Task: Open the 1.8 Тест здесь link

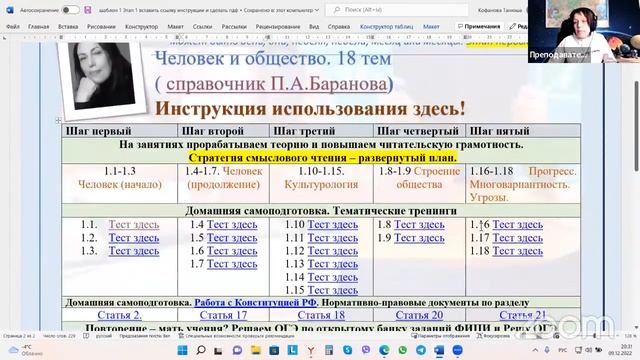Action: coord(419,224)
